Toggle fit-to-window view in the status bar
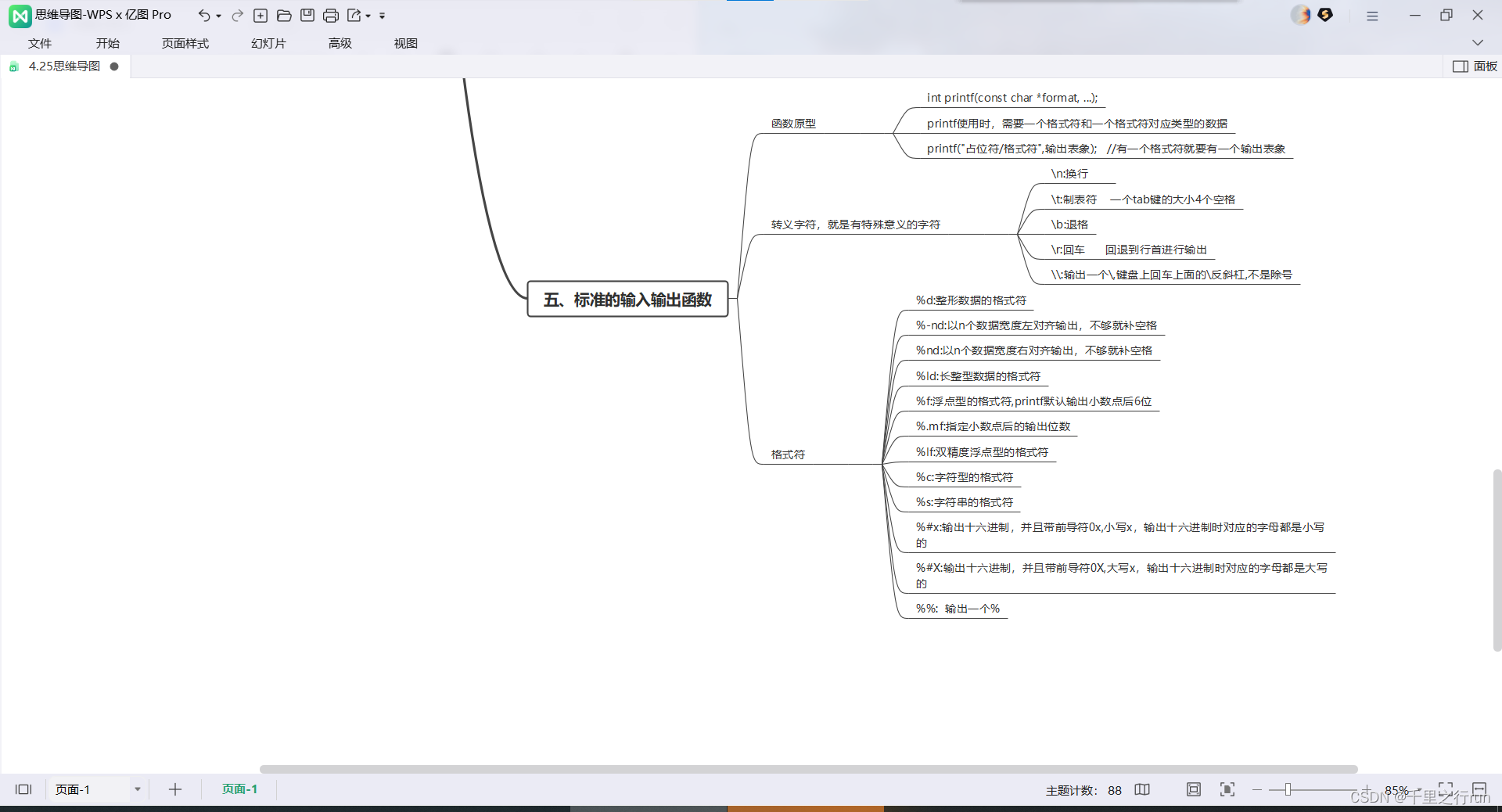The height and width of the screenshot is (812, 1502). point(1193,789)
